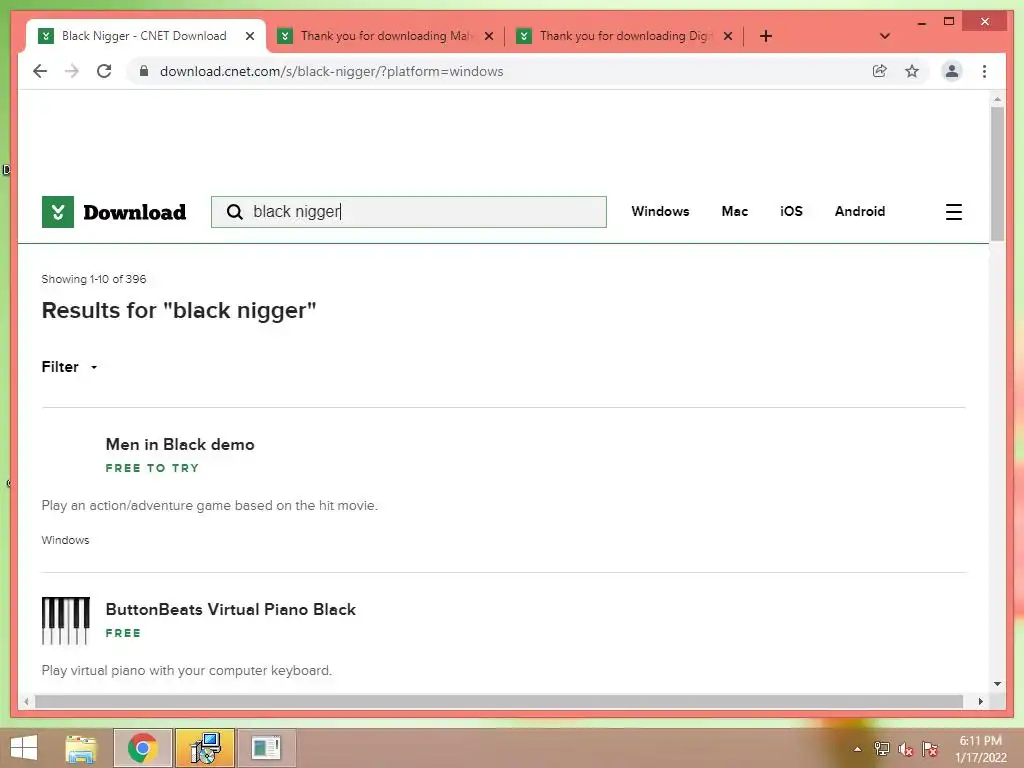Click the vertical scrollbar down arrow
The width and height of the screenshot is (1024, 768).
coord(997,684)
